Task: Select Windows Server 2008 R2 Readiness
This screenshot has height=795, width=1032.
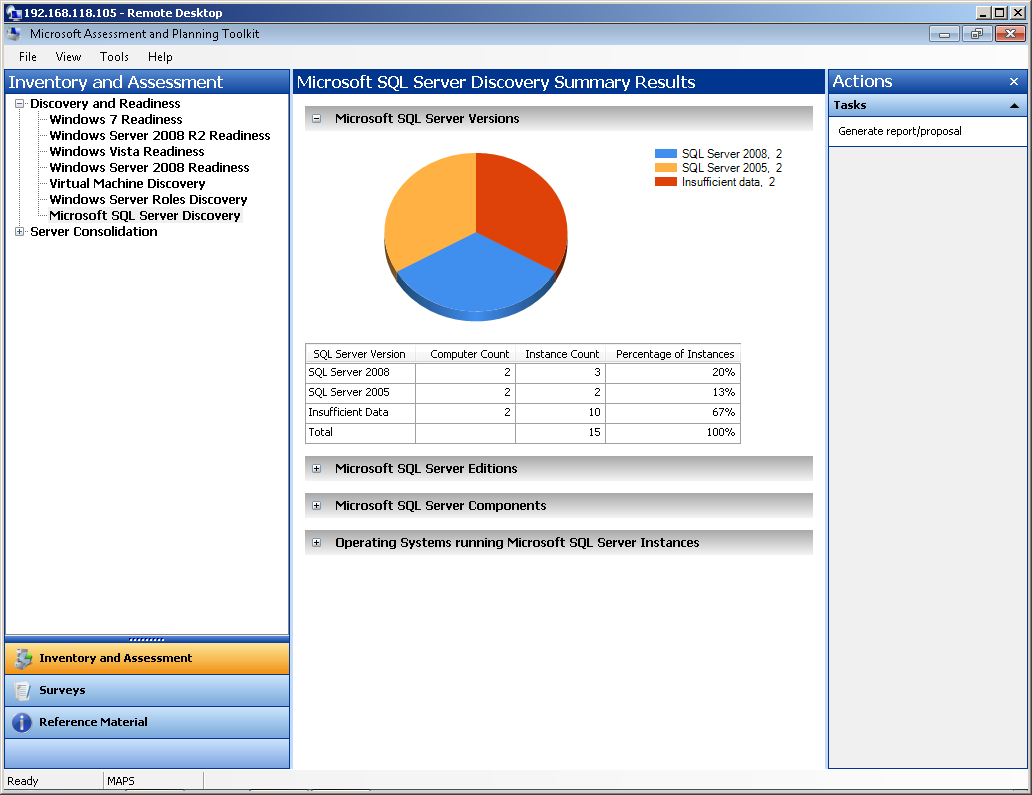Action: point(160,136)
